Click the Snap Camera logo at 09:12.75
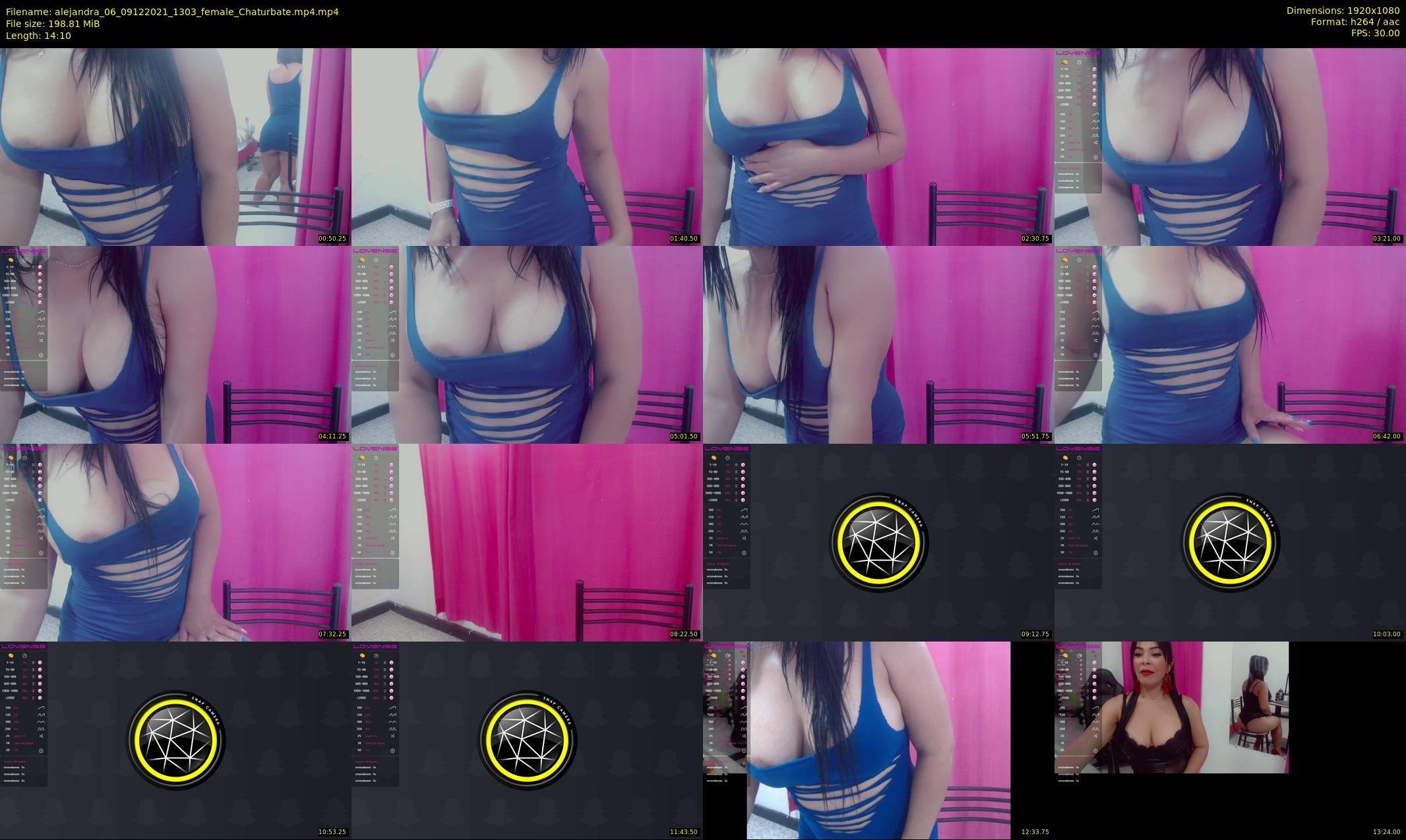1406x840 pixels. coord(878,543)
